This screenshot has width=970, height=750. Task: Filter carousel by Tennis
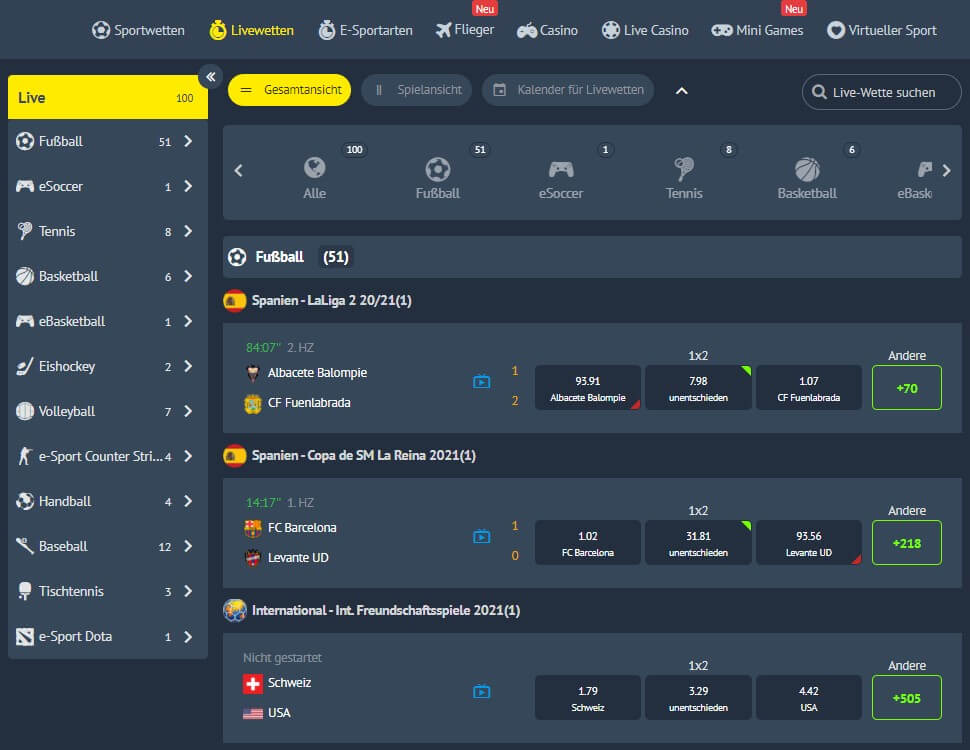[x=684, y=177]
